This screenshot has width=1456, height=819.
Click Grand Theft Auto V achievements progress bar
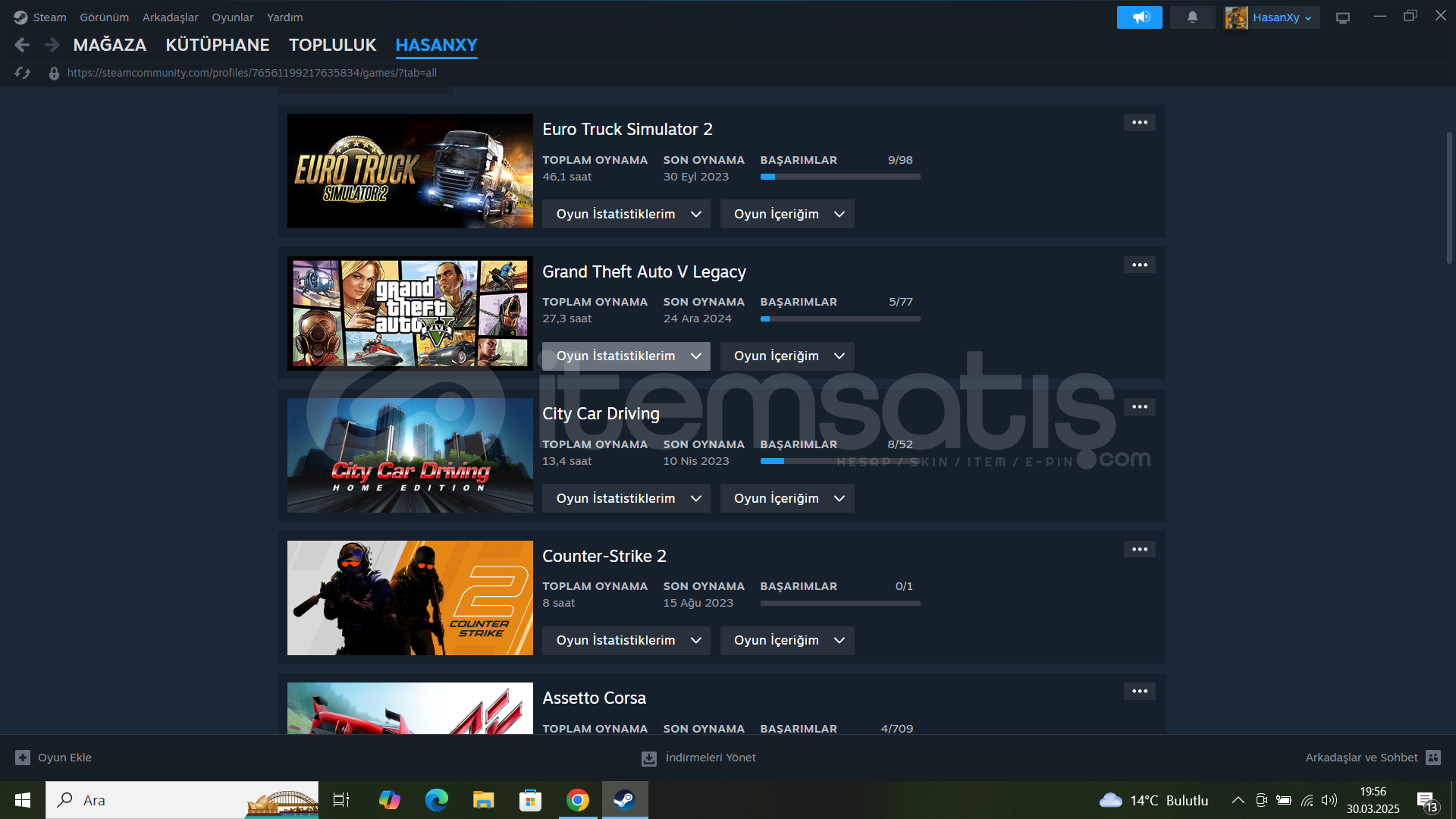(840, 319)
